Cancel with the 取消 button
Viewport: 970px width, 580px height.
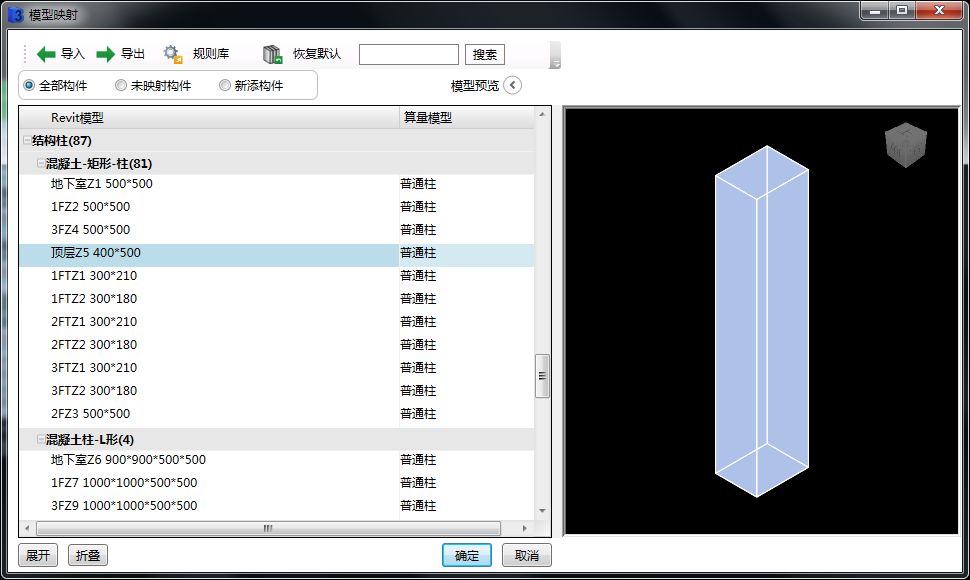coord(526,555)
